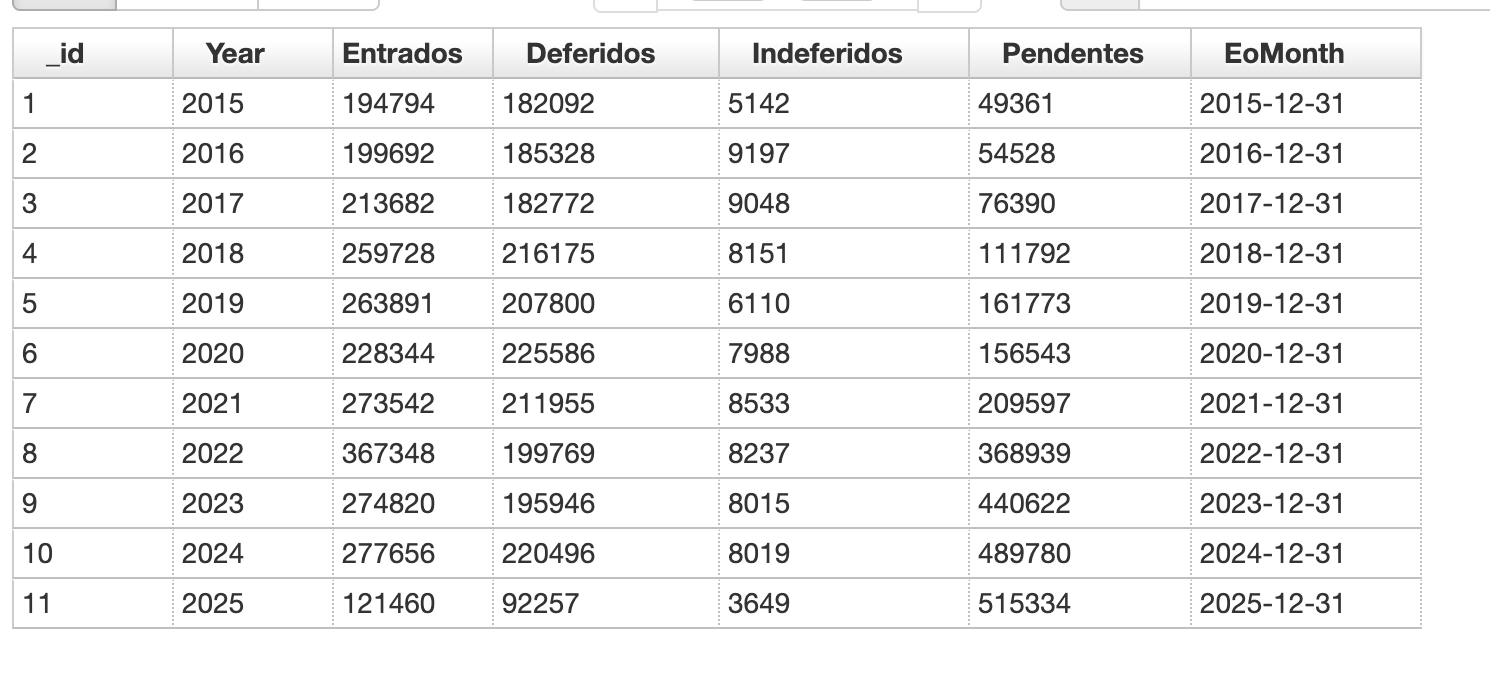This screenshot has height=680, width=1490.
Task: Sort by the Indeferidos column header
Action: pos(827,54)
